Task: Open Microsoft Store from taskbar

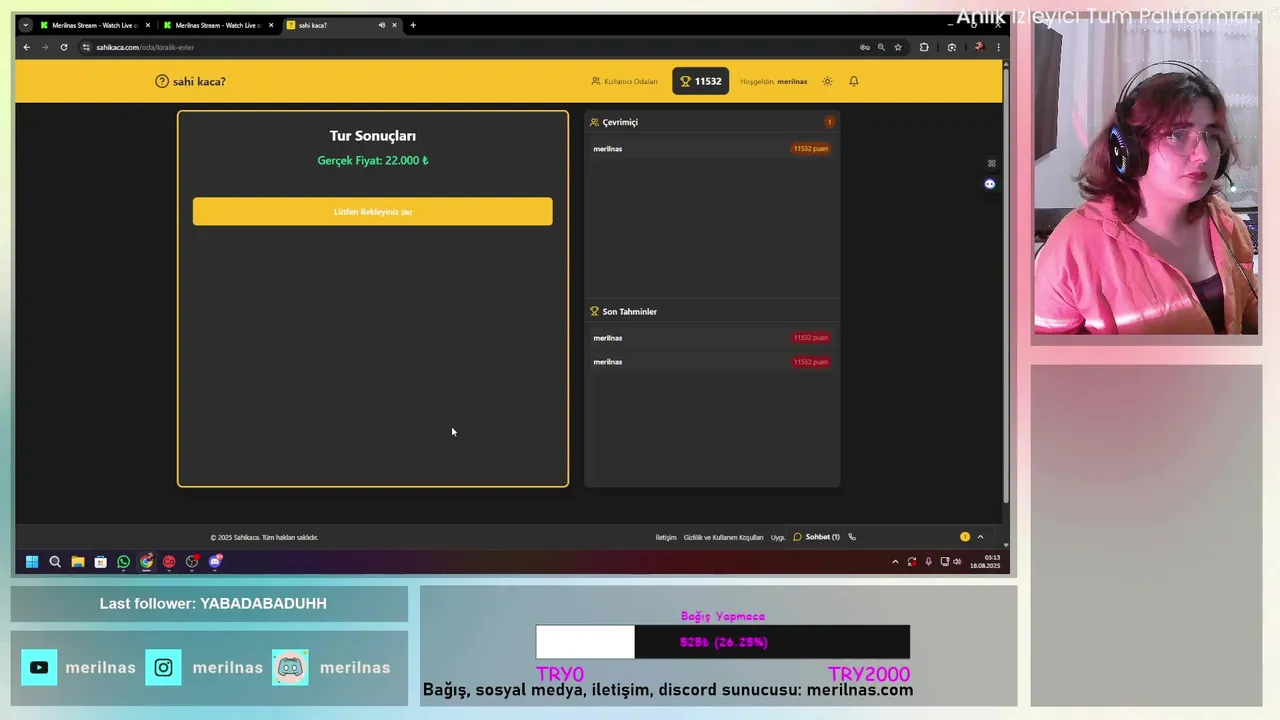Action: coord(100,562)
